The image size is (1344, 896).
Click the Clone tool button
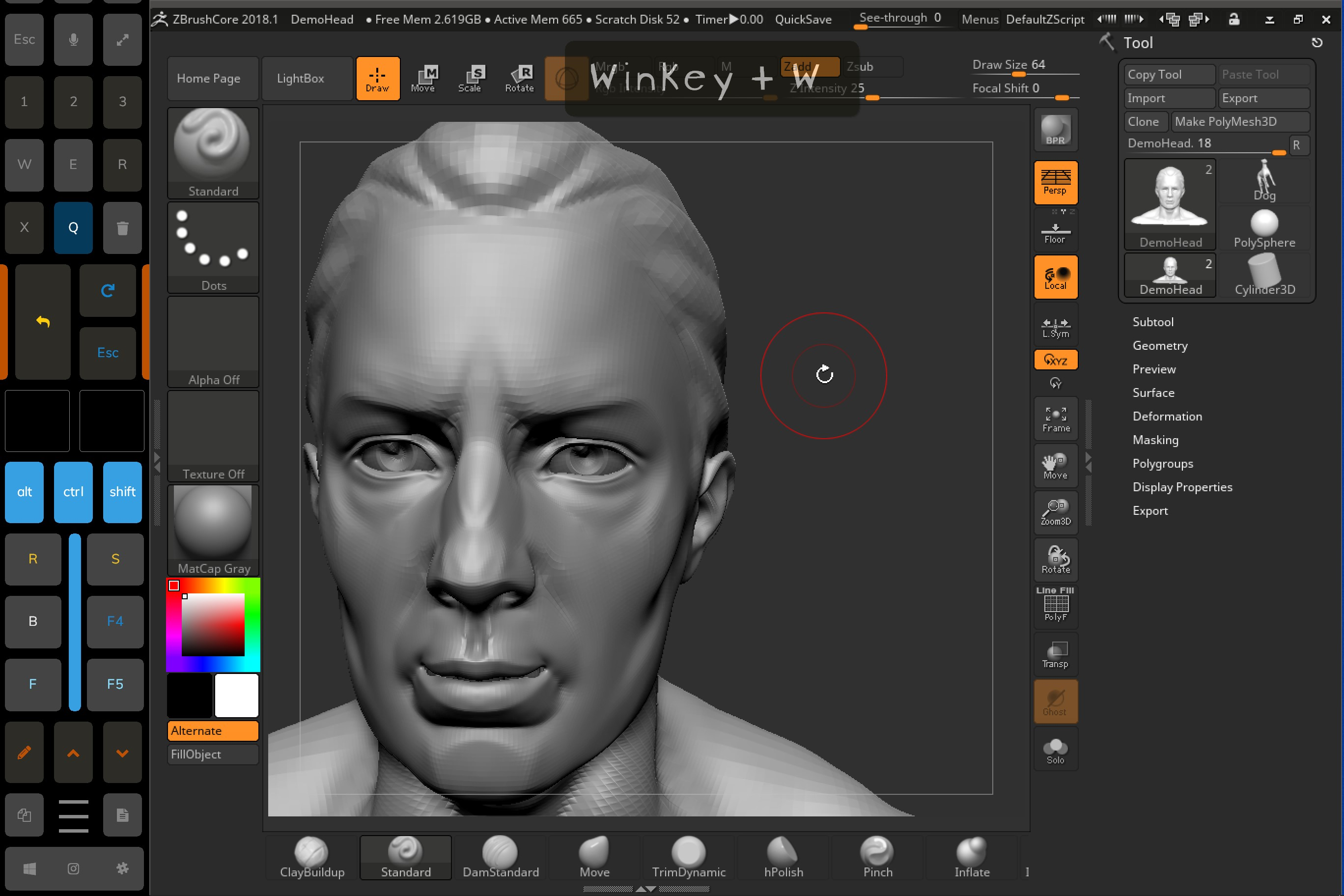[1143, 120]
